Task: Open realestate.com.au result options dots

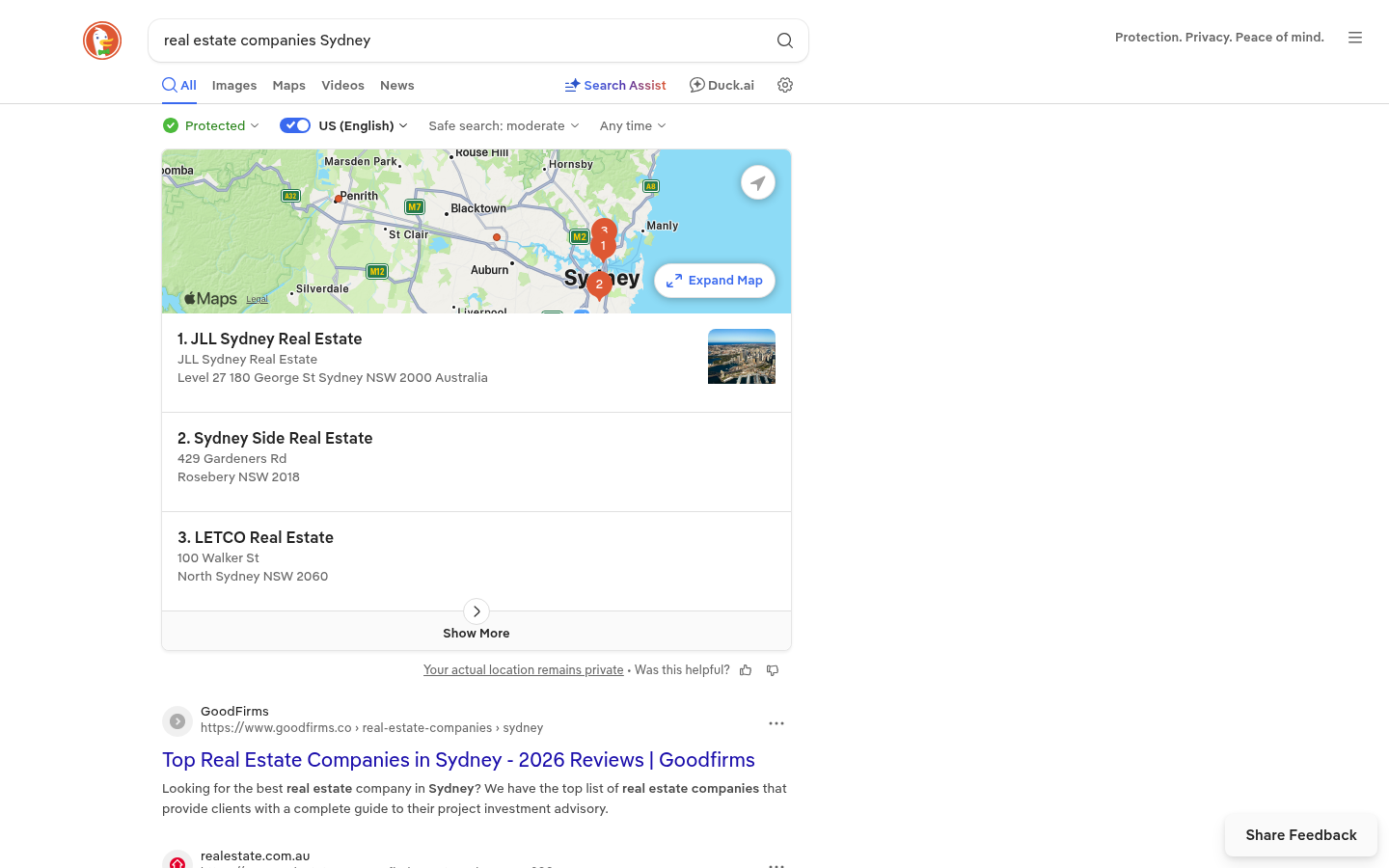Action: [x=776, y=864]
